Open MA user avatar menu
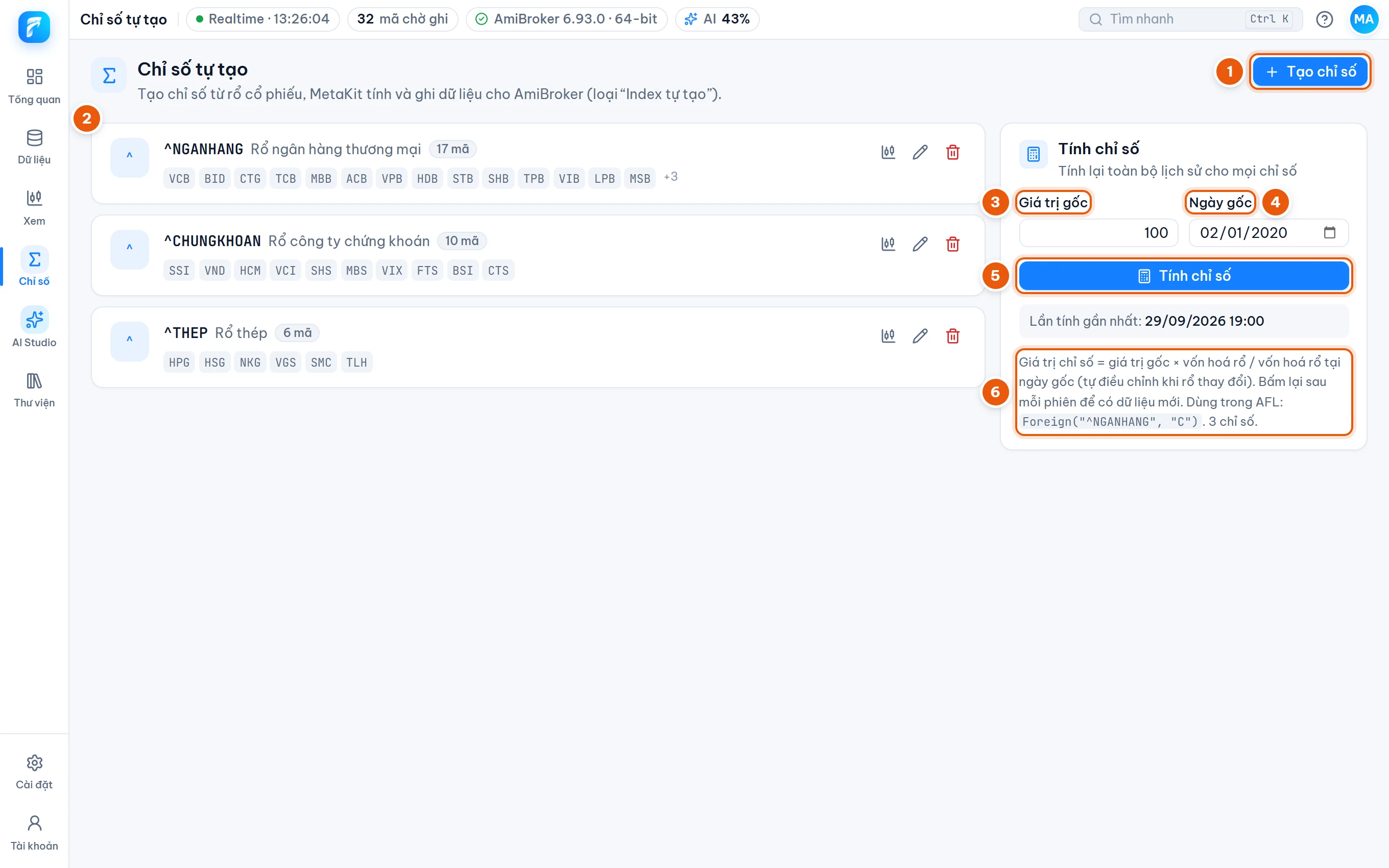The height and width of the screenshot is (868, 1389). click(x=1363, y=19)
